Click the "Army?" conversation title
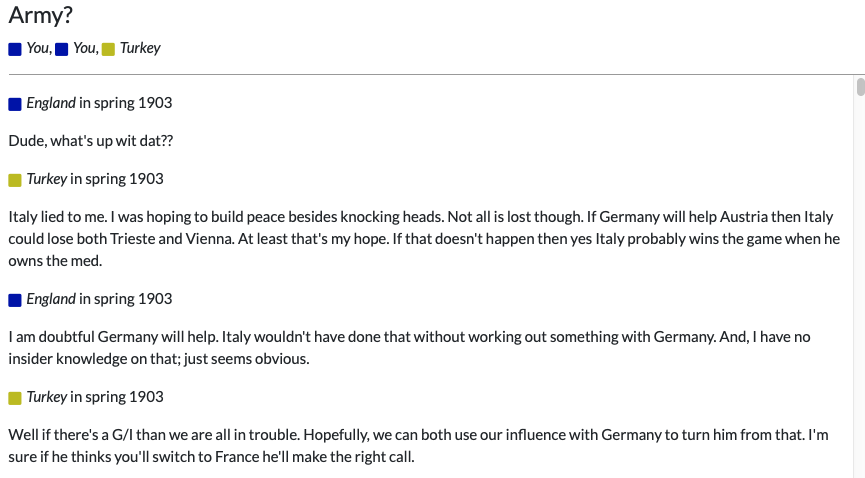The width and height of the screenshot is (865, 478). click(x=40, y=15)
